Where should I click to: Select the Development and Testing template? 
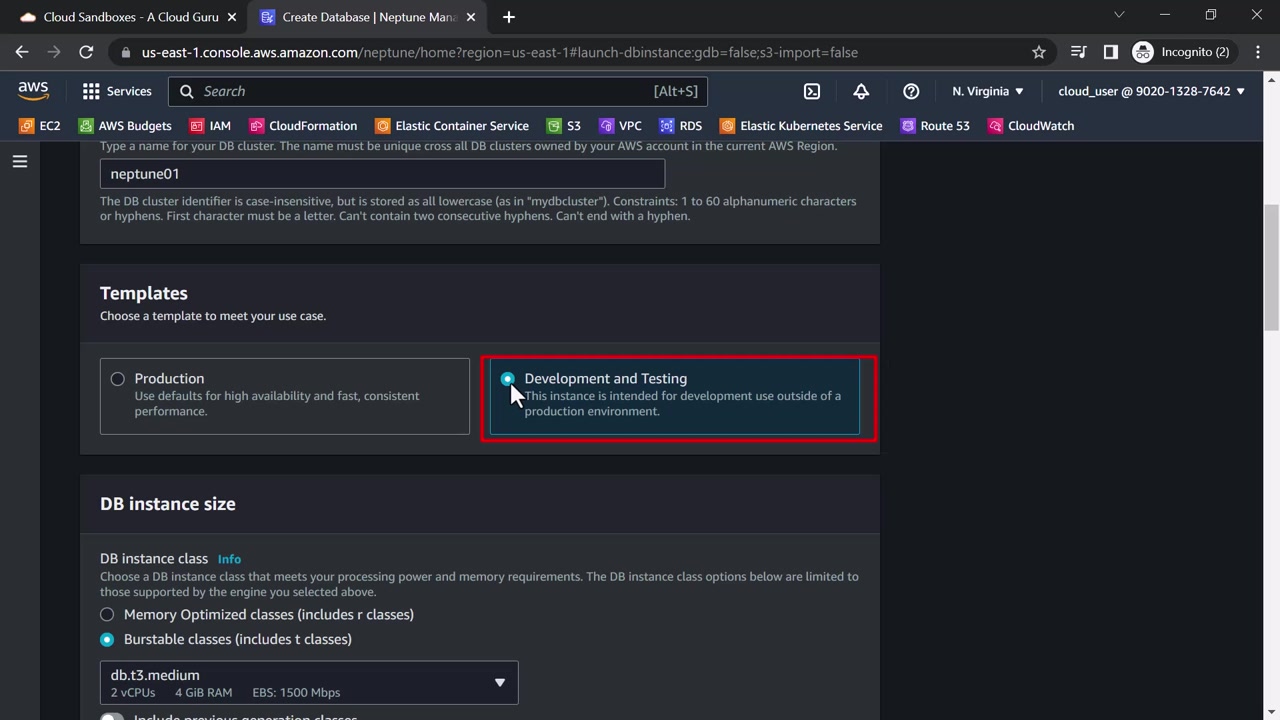tap(508, 379)
